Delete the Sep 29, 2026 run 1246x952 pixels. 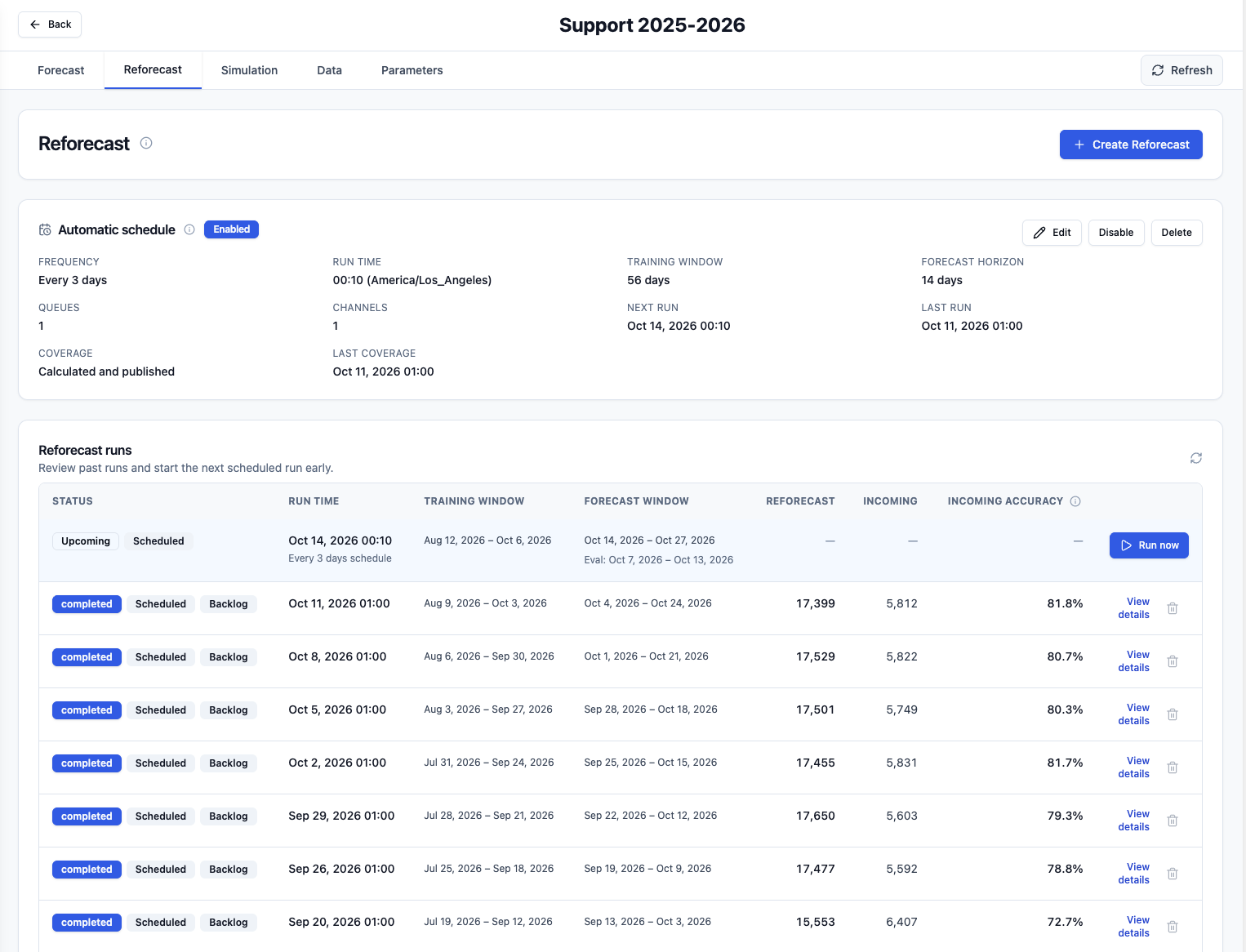click(1173, 821)
